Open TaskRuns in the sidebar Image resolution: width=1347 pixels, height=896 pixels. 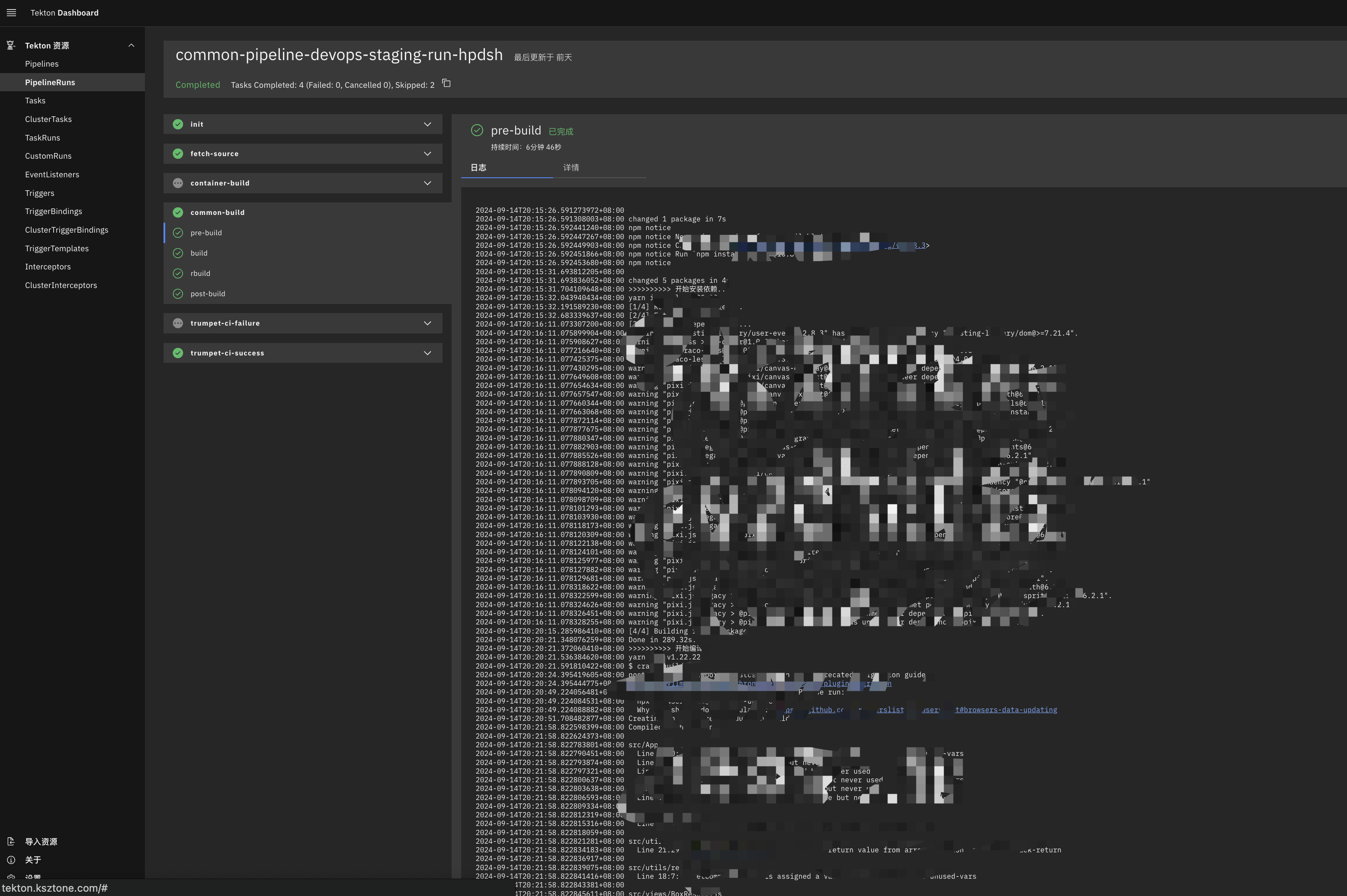73,138
